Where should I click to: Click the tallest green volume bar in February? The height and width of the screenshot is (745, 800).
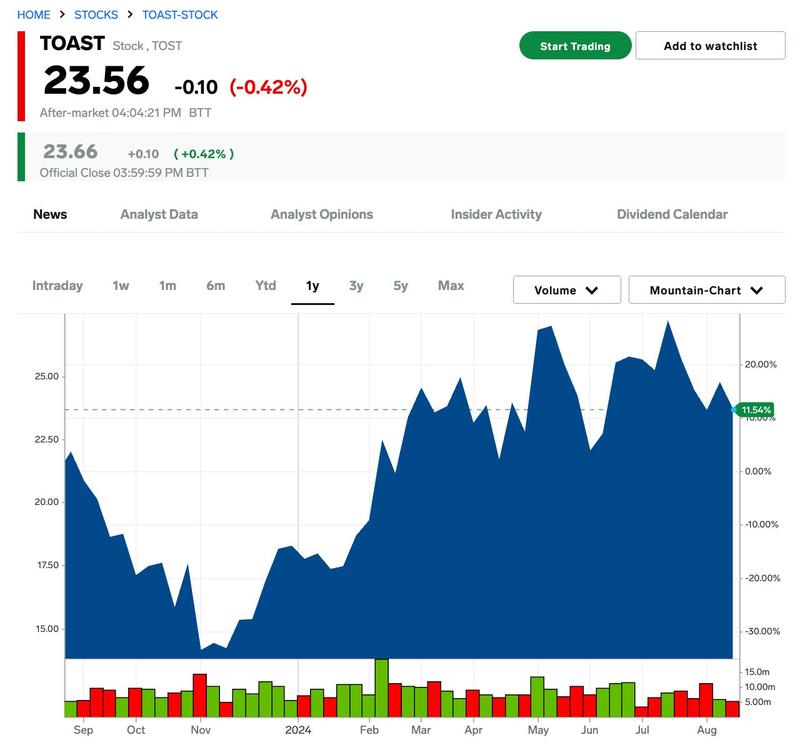point(381,688)
